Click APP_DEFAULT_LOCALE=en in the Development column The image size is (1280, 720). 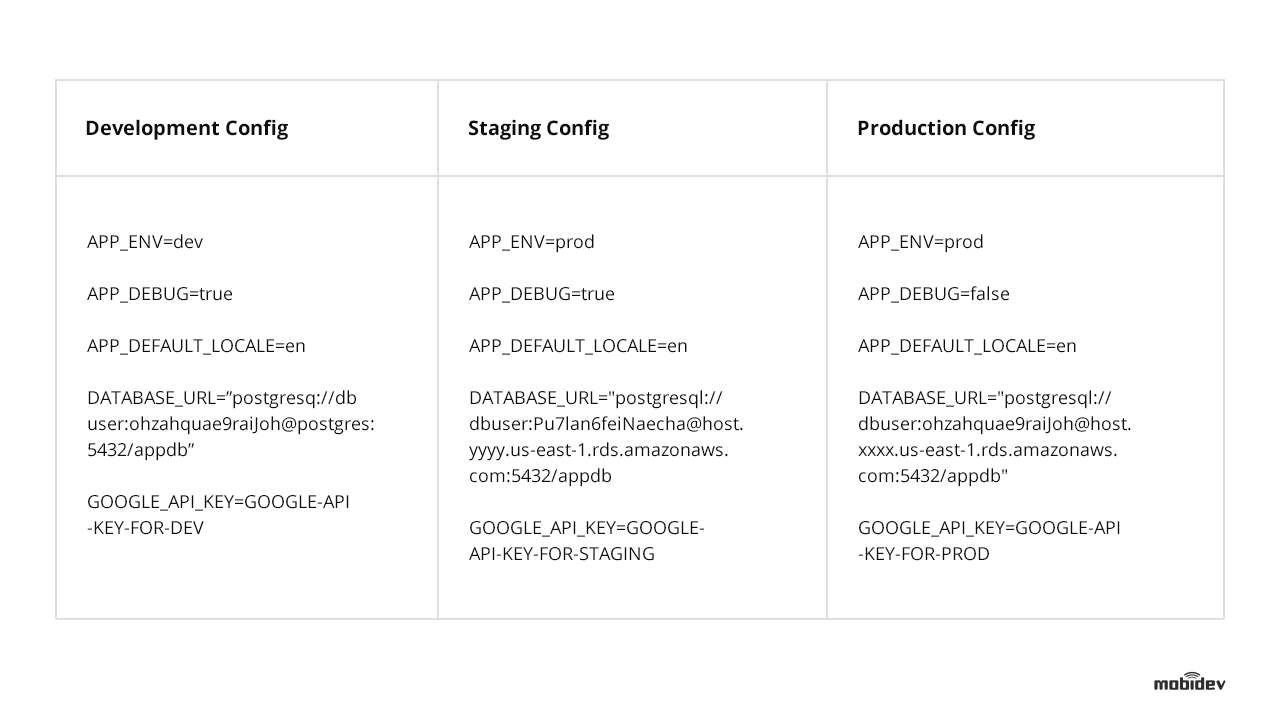tap(196, 346)
